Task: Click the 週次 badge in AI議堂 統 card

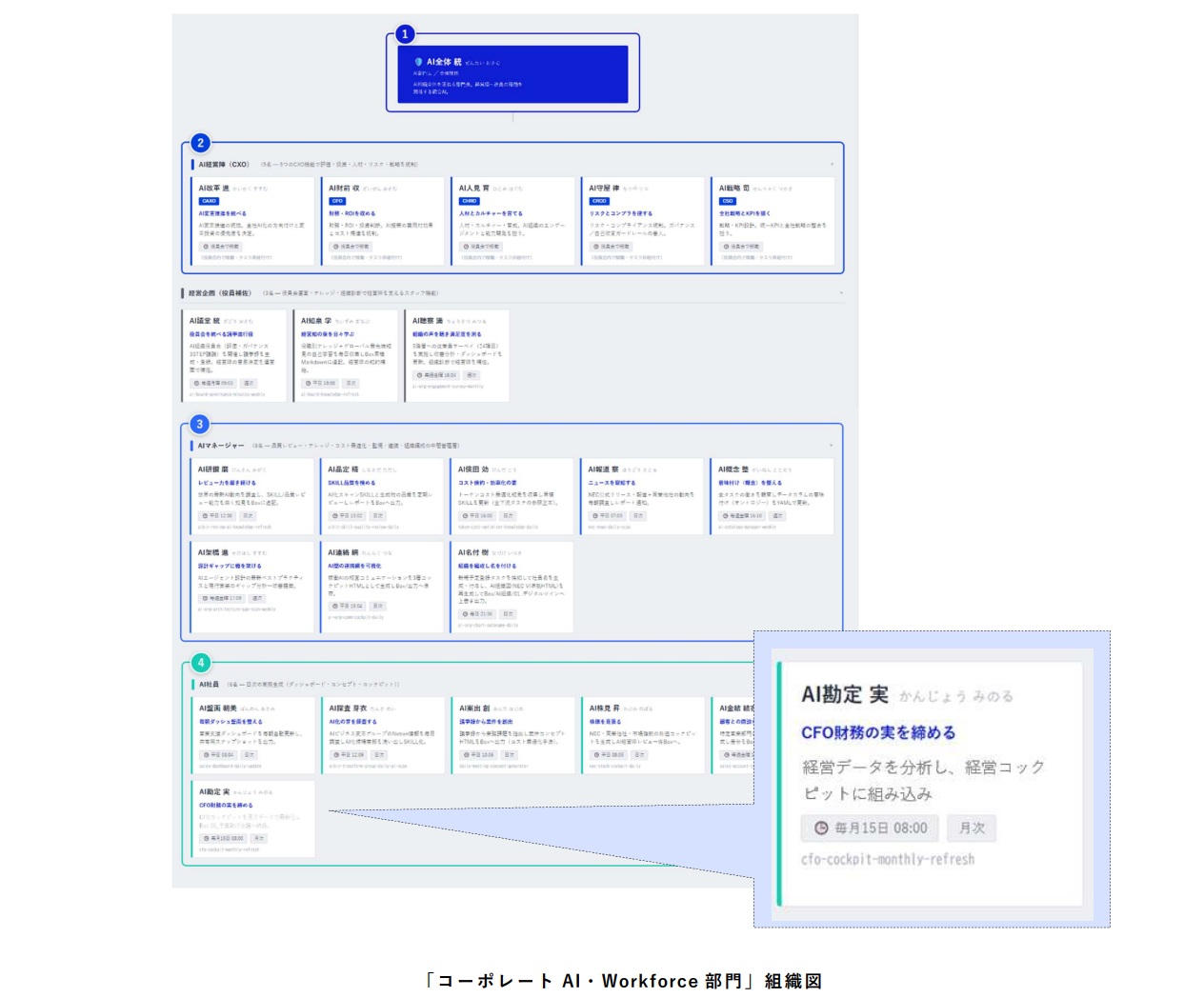Action: point(249,383)
